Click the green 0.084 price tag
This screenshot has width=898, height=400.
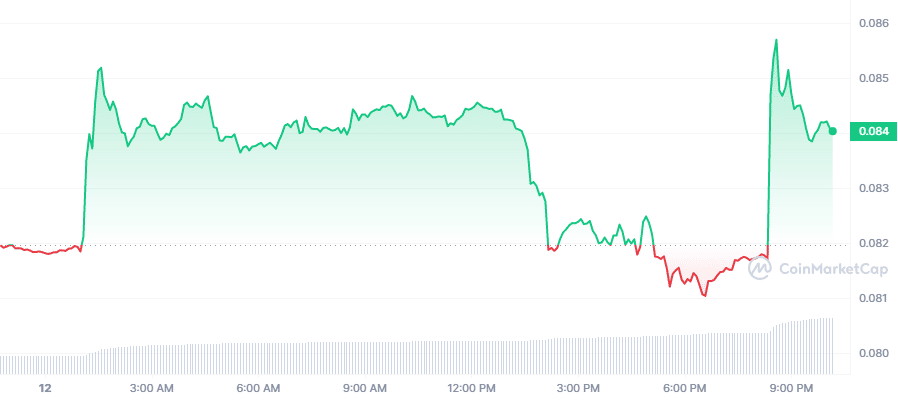point(867,131)
